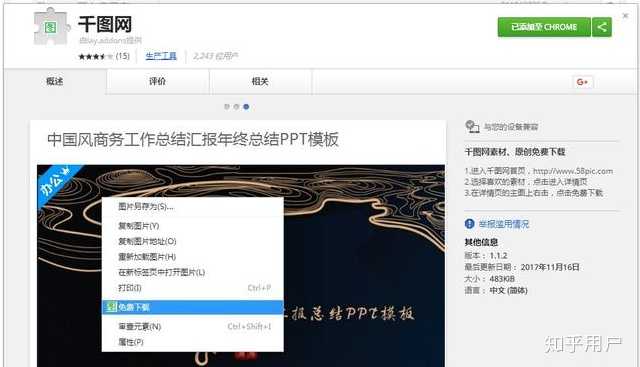Select the second screenshot carousel dot
Image resolution: width=640 pixels, height=367 pixels.
236,107
